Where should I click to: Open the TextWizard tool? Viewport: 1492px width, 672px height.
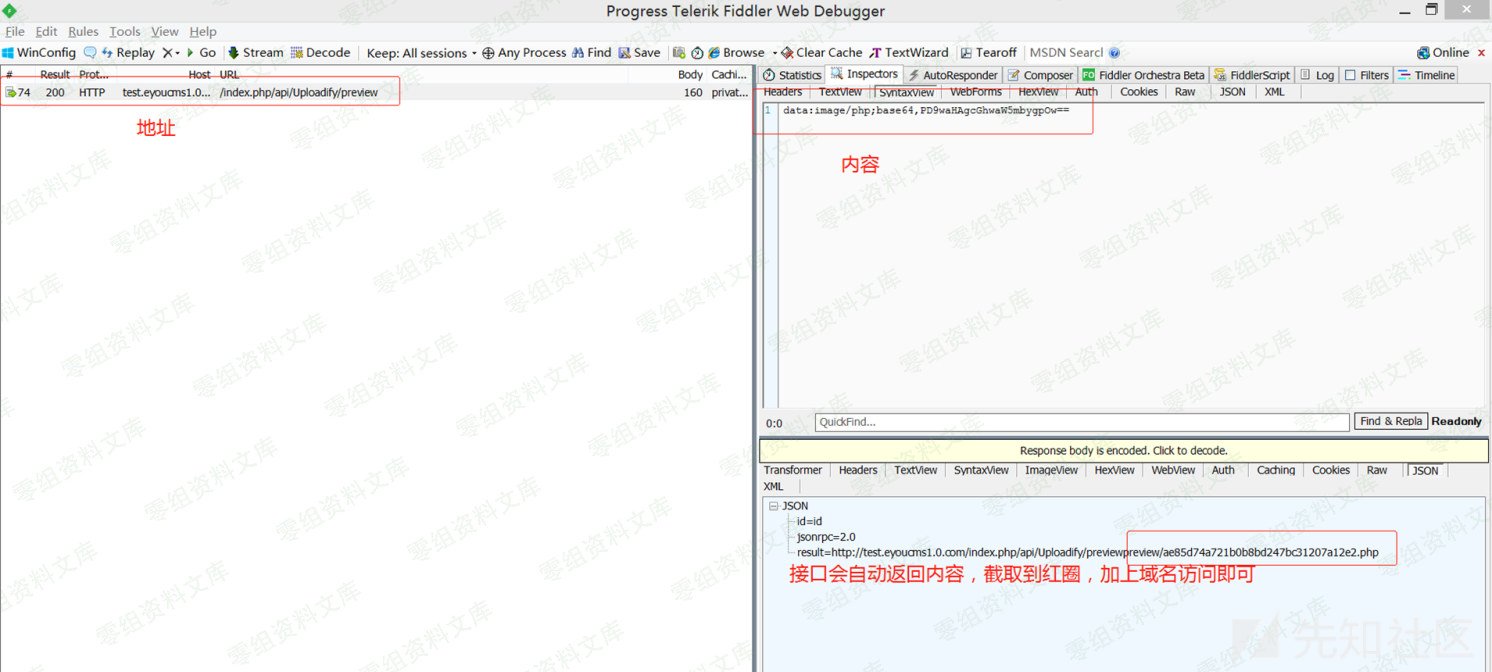[x=909, y=53]
